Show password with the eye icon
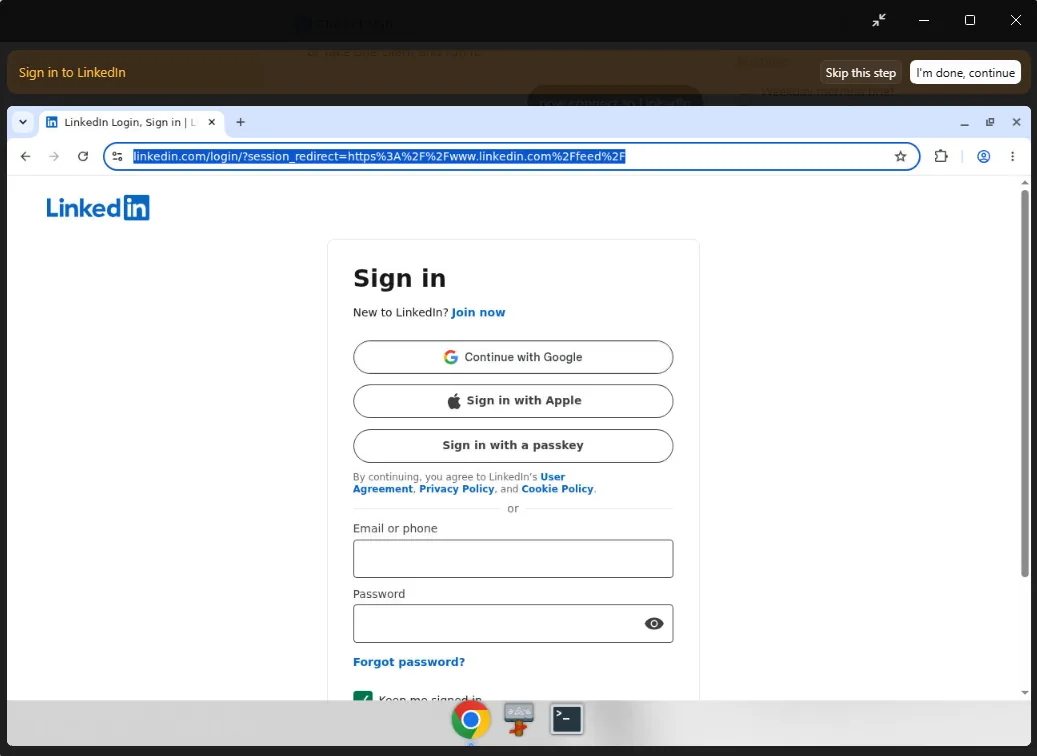This screenshot has height=756, width=1037. click(x=653, y=624)
